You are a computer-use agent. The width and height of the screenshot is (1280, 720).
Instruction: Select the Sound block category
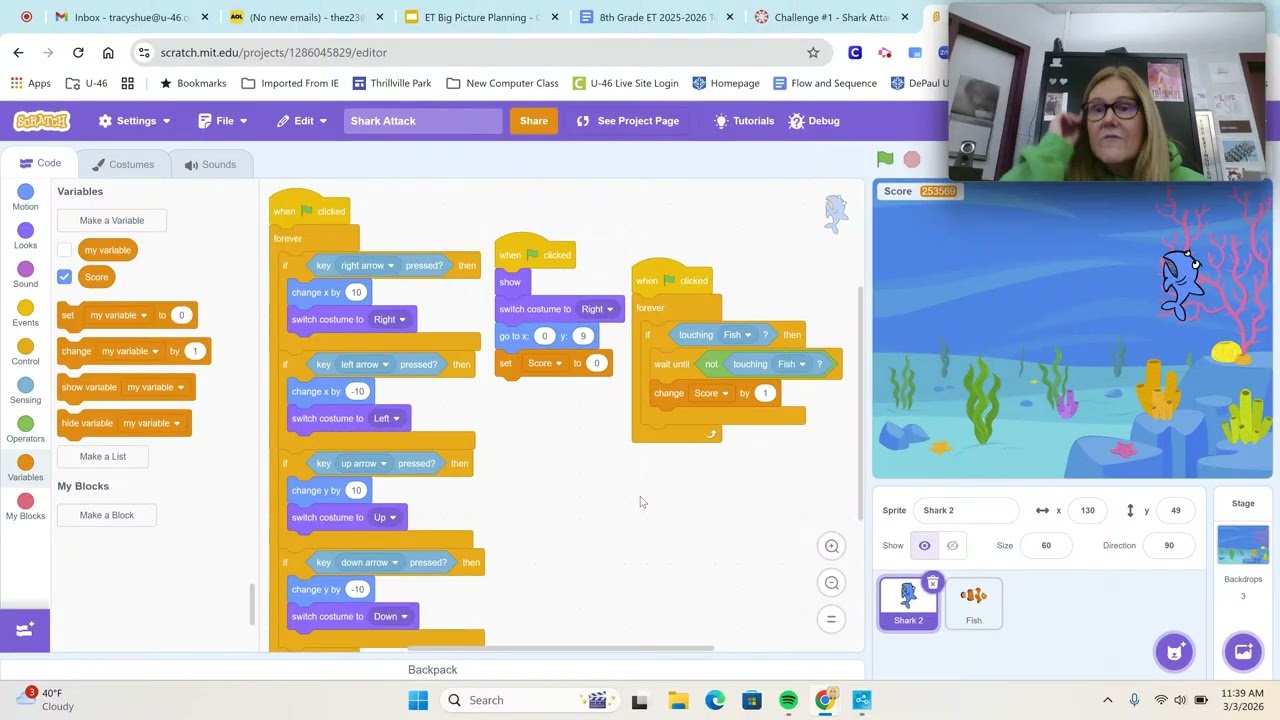(x=25, y=276)
